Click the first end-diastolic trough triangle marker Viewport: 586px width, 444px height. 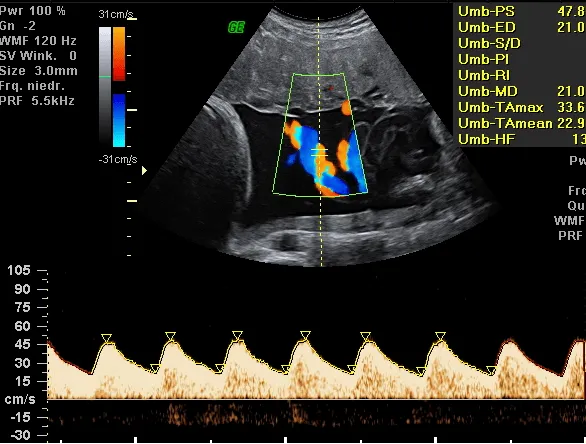coord(154,368)
